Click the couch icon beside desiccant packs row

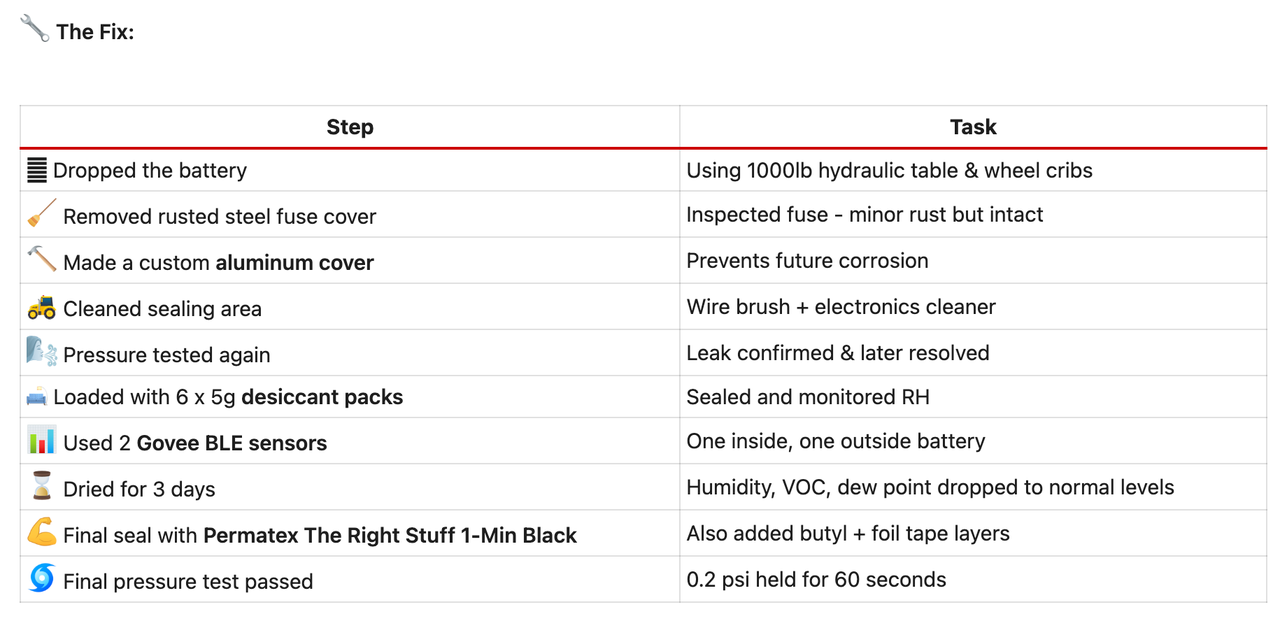[37, 397]
